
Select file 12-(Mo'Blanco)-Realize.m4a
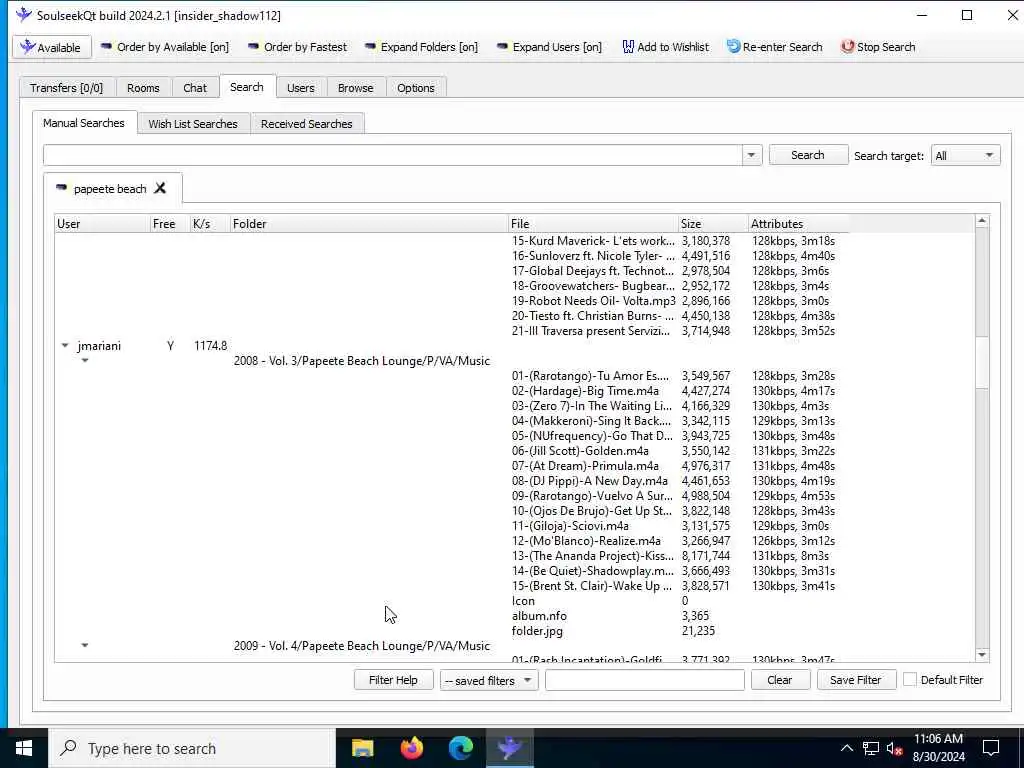586,541
